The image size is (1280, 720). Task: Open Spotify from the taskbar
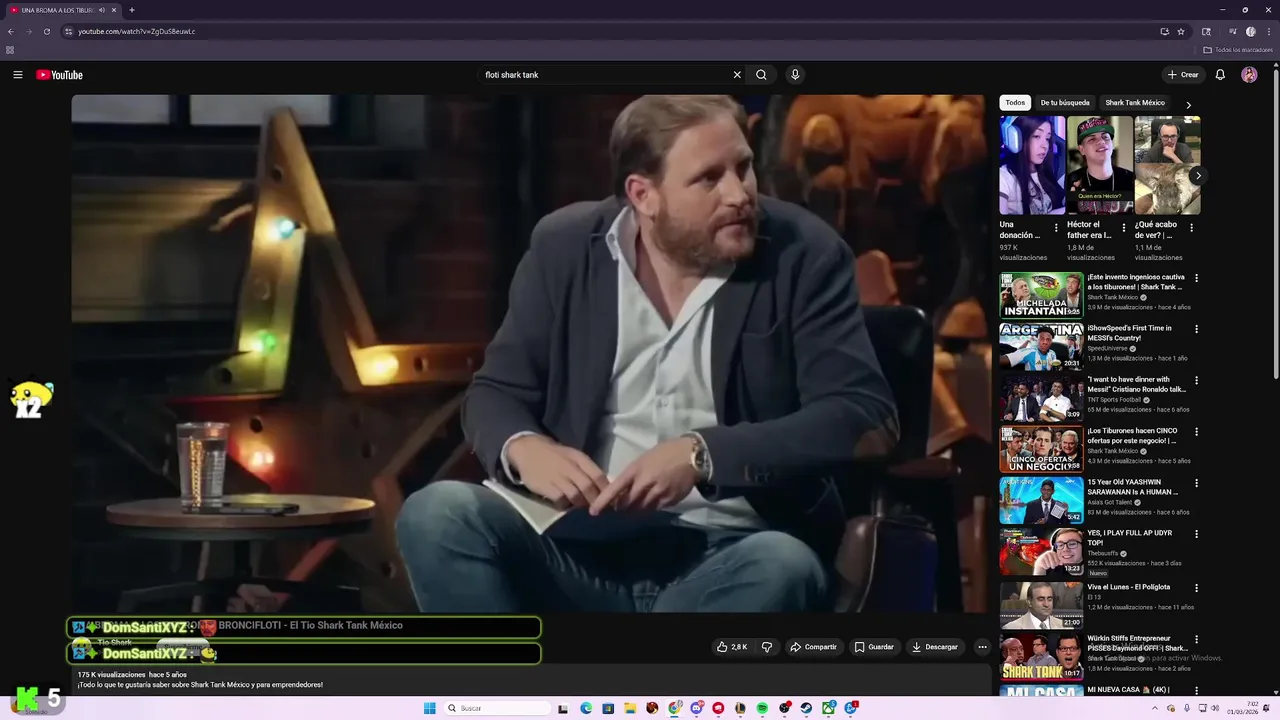[x=762, y=708]
